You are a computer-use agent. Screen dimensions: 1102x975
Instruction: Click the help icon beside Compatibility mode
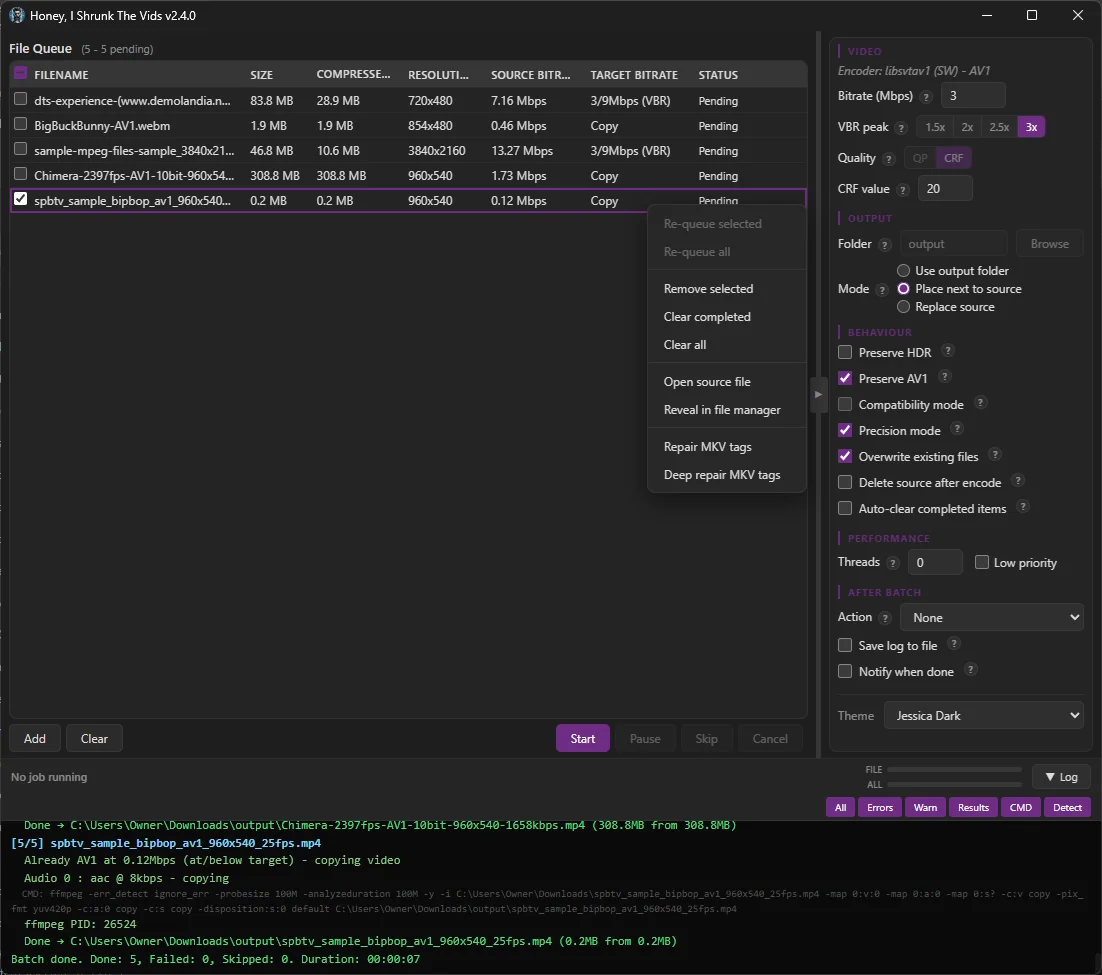pos(980,403)
